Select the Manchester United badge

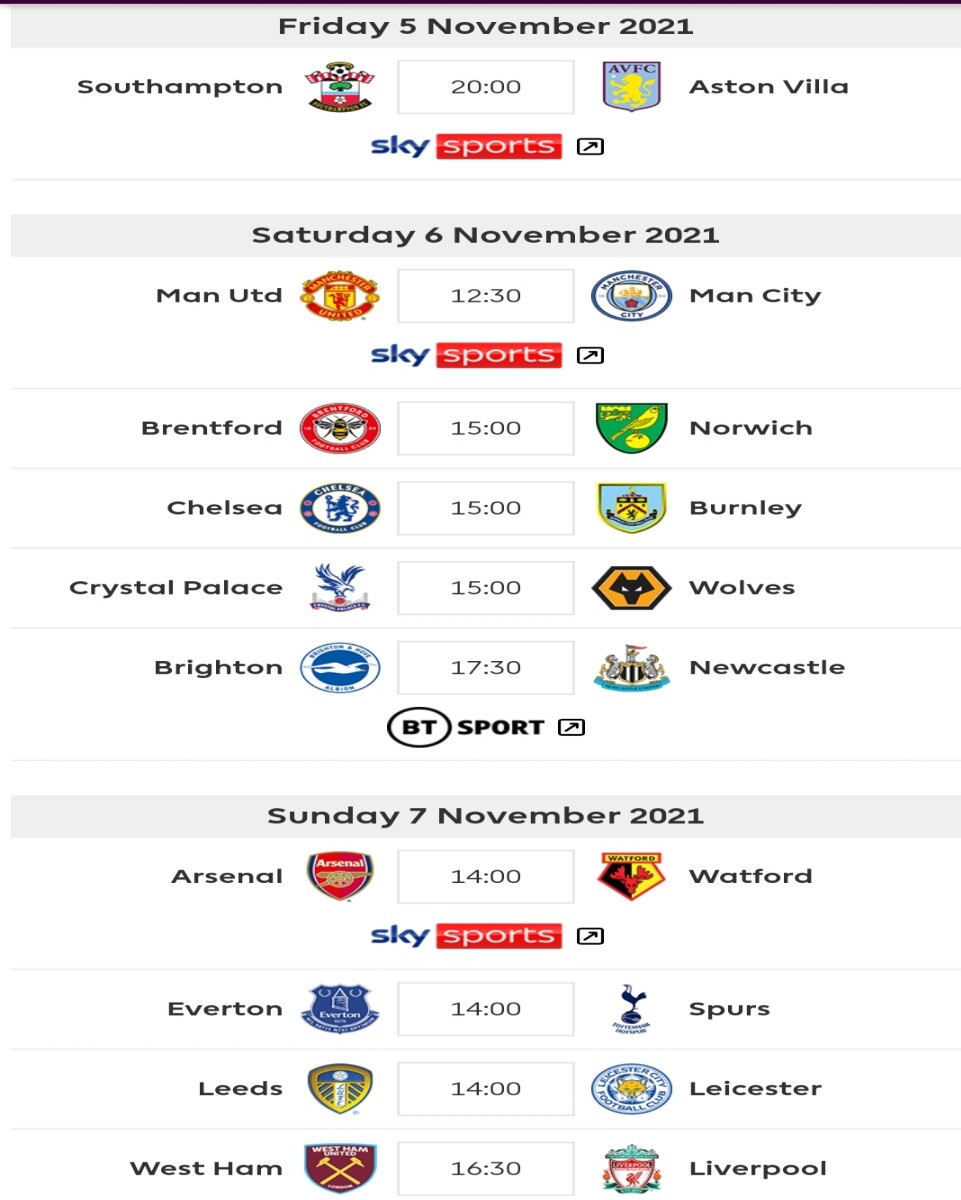pos(340,296)
